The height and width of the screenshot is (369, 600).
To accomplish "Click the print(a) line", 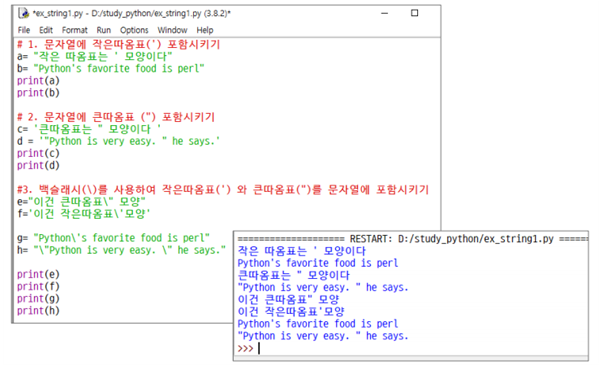I will coord(38,81).
